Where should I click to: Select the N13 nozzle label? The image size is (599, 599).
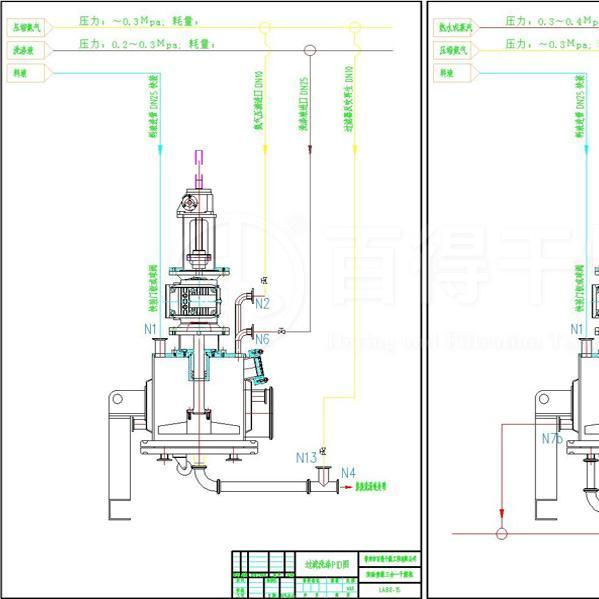306,457
